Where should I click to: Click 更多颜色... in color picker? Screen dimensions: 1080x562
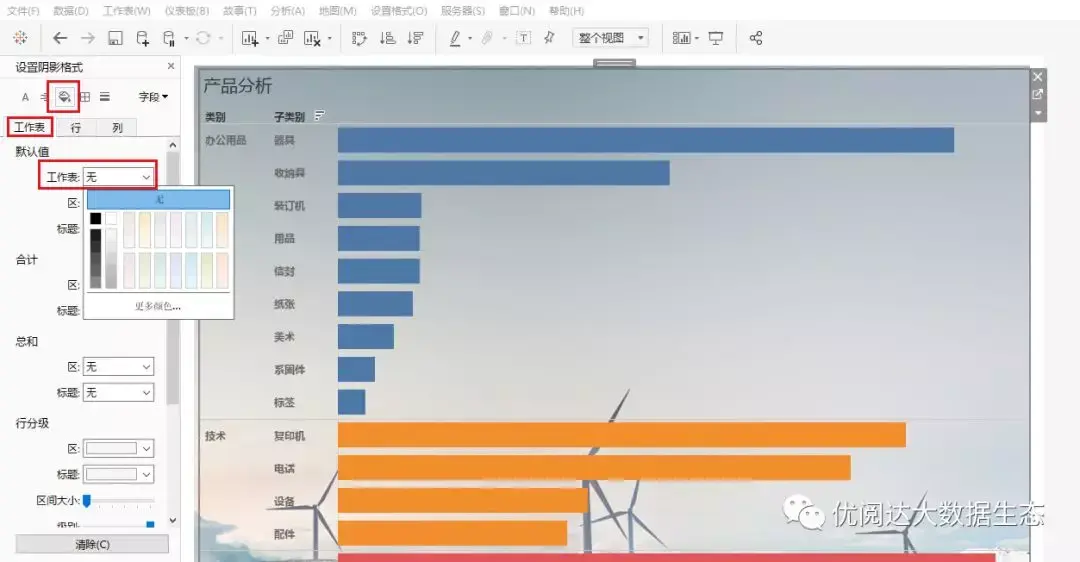158,306
